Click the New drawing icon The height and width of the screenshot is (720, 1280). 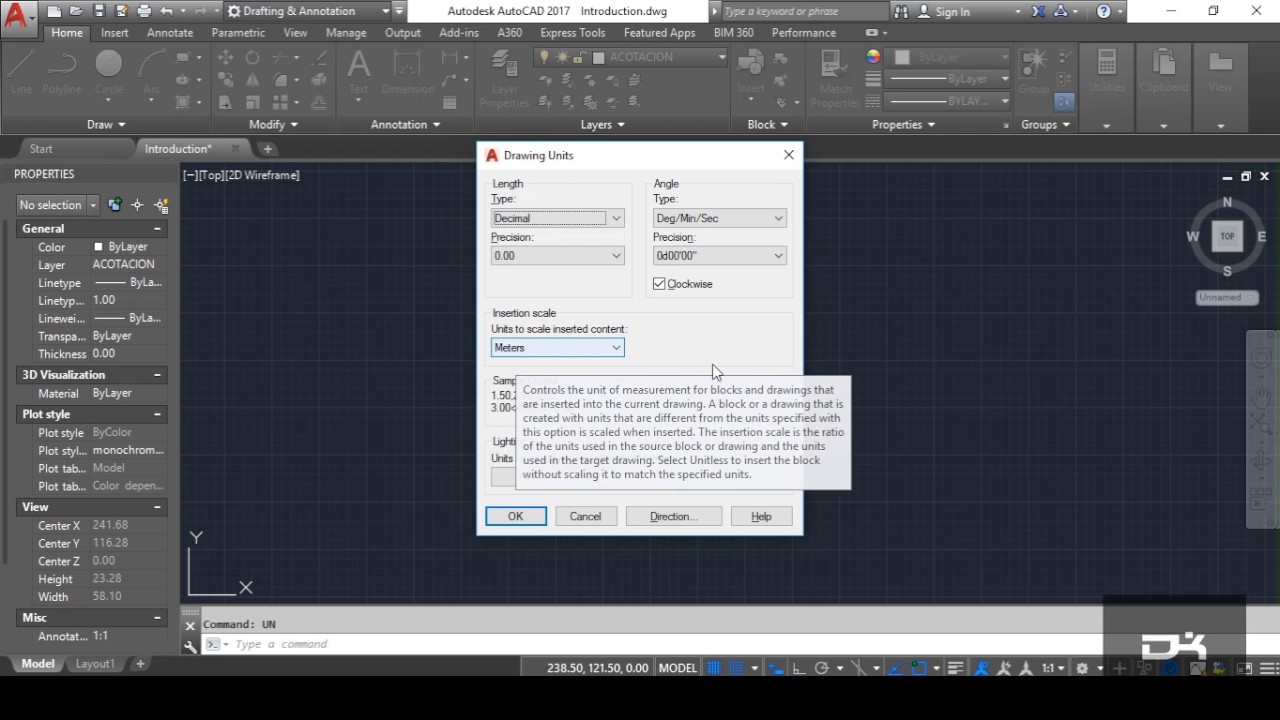coord(53,11)
